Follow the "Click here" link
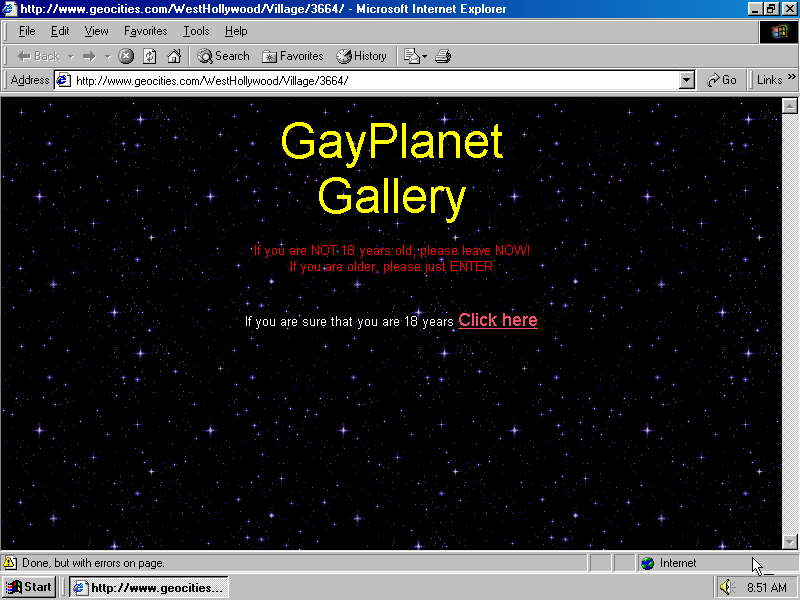800x600 pixels. (x=497, y=320)
